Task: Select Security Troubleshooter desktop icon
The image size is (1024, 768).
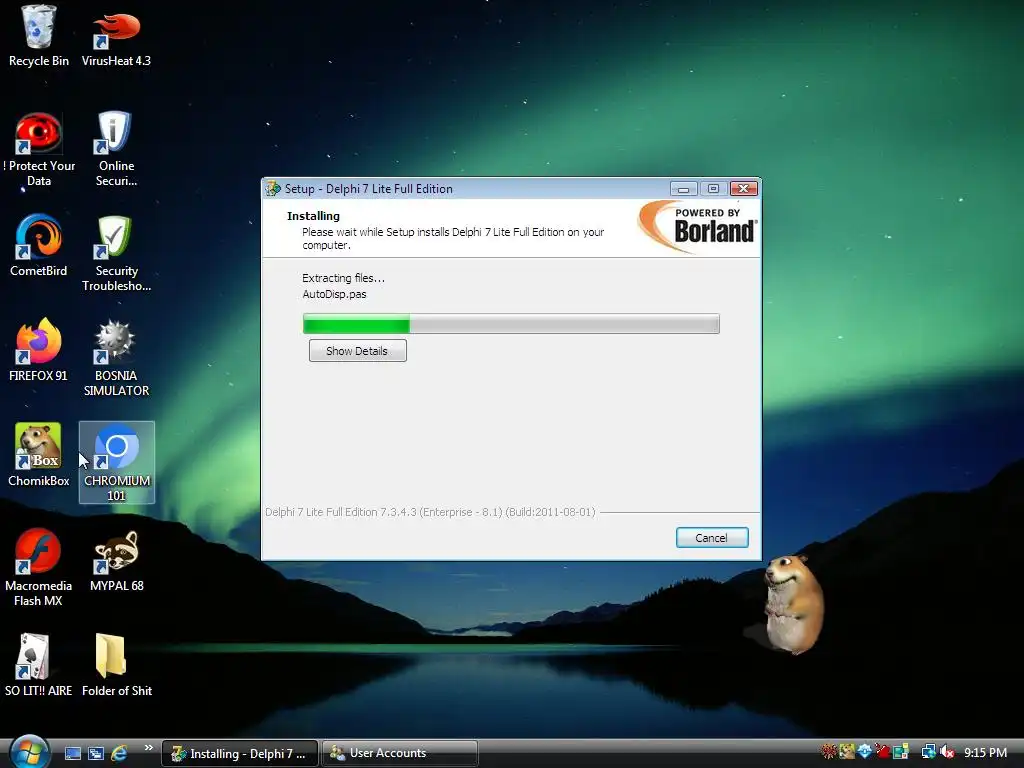Action: [x=116, y=253]
